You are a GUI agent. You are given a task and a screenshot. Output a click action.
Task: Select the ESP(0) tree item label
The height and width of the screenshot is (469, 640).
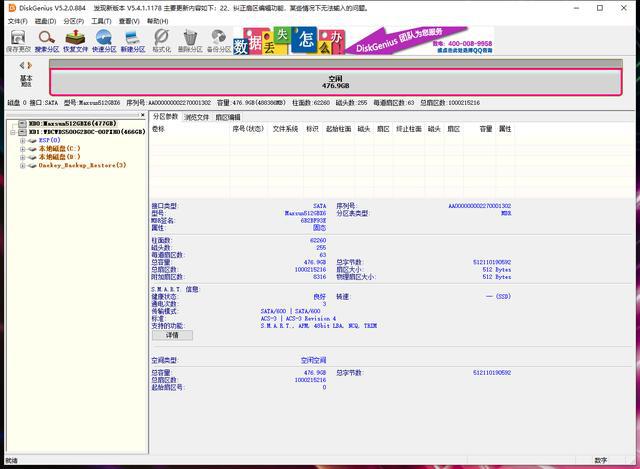[49, 140]
